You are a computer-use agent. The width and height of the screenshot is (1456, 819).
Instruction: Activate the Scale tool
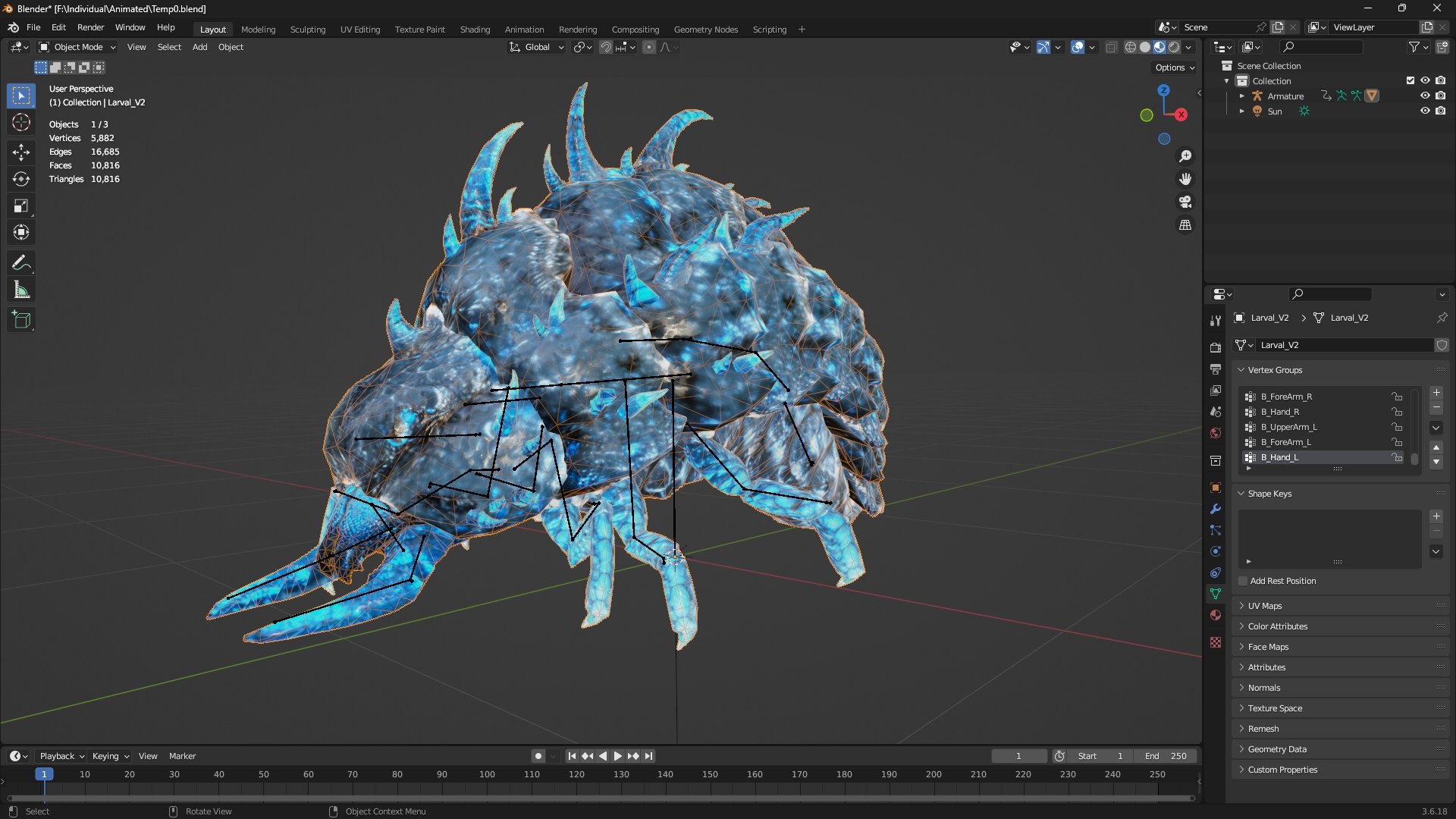[21, 206]
